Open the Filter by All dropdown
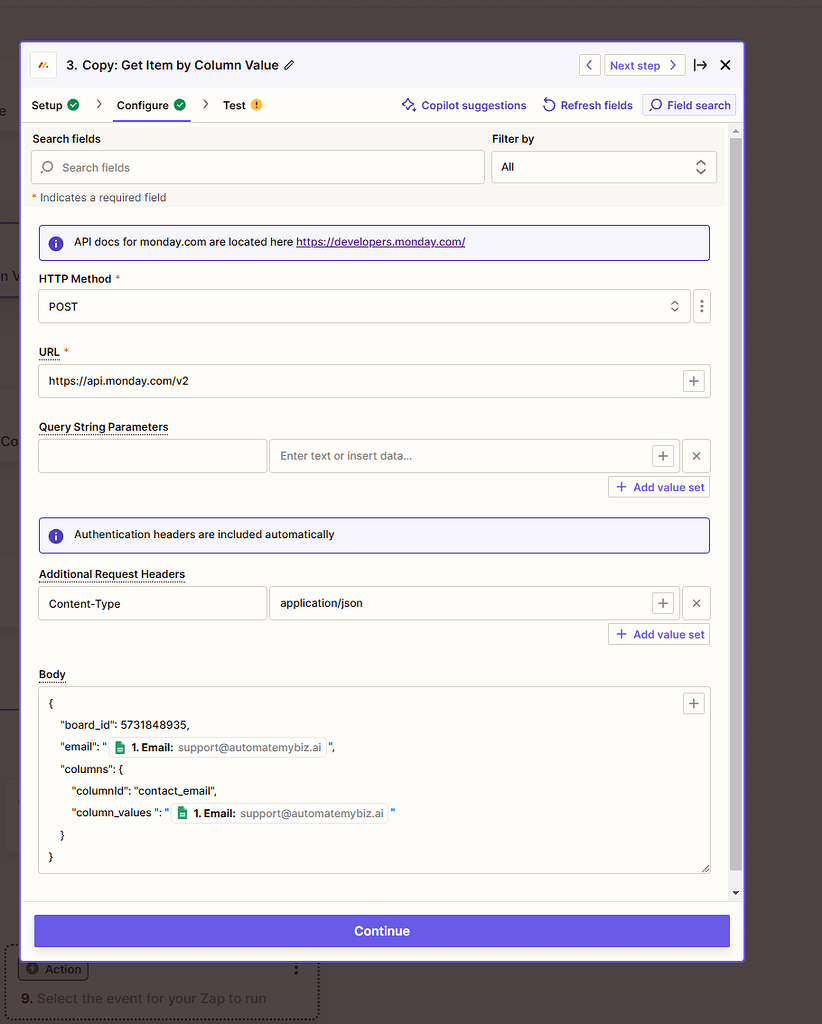 click(x=604, y=167)
